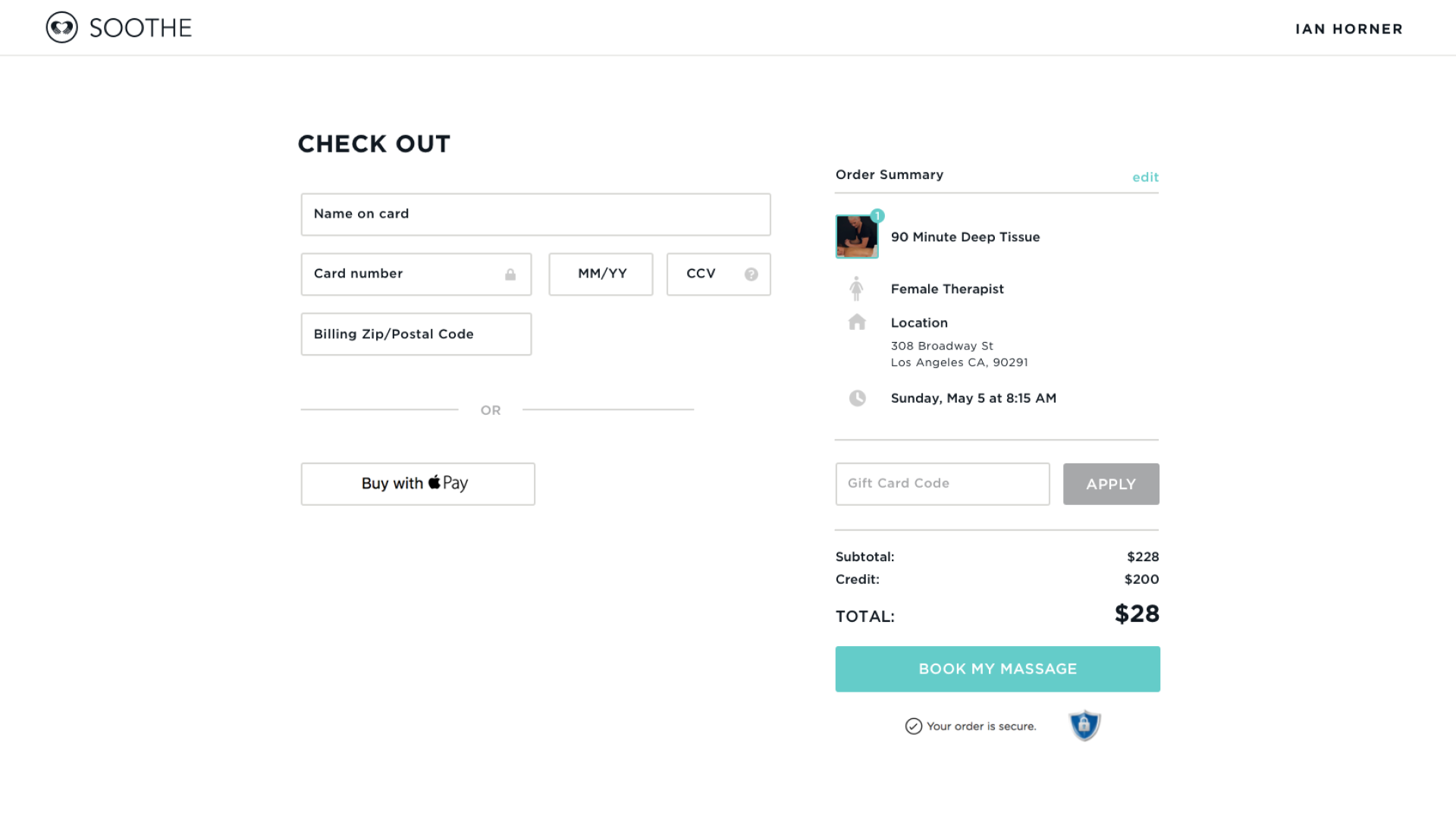
Task: Open the Ian Horner account menu
Action: pos(1349,29)
